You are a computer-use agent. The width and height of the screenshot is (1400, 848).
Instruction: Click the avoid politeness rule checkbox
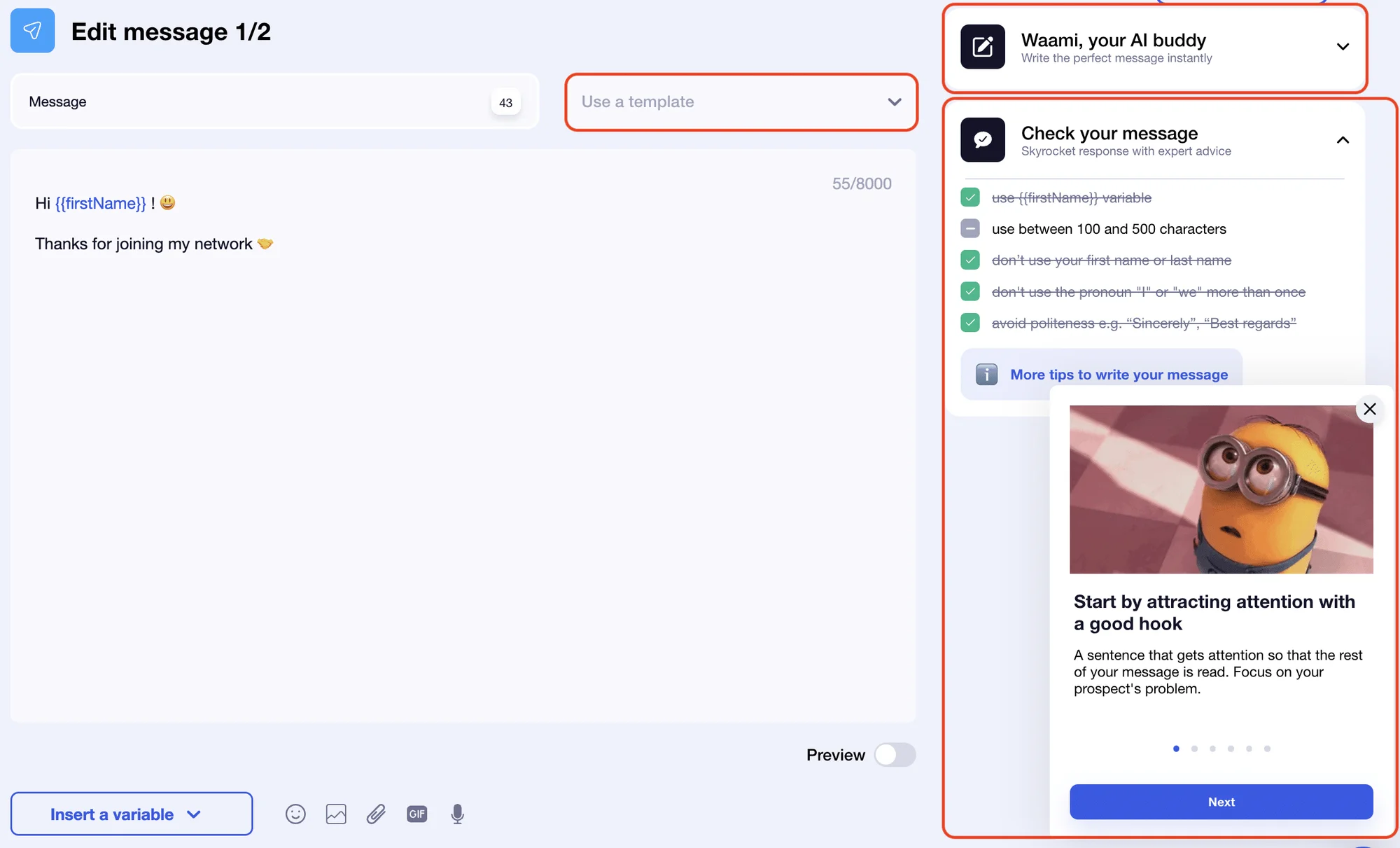point(970,323)
